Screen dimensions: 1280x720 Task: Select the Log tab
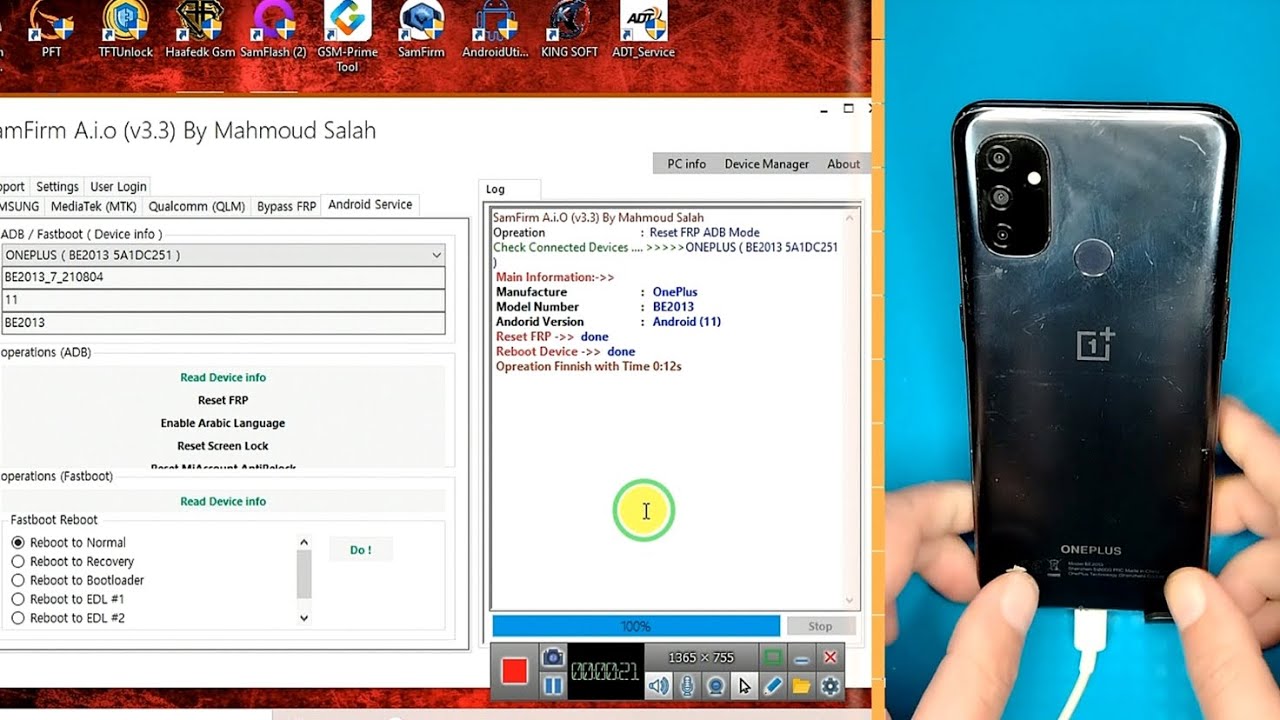click(x=510, y=189)
